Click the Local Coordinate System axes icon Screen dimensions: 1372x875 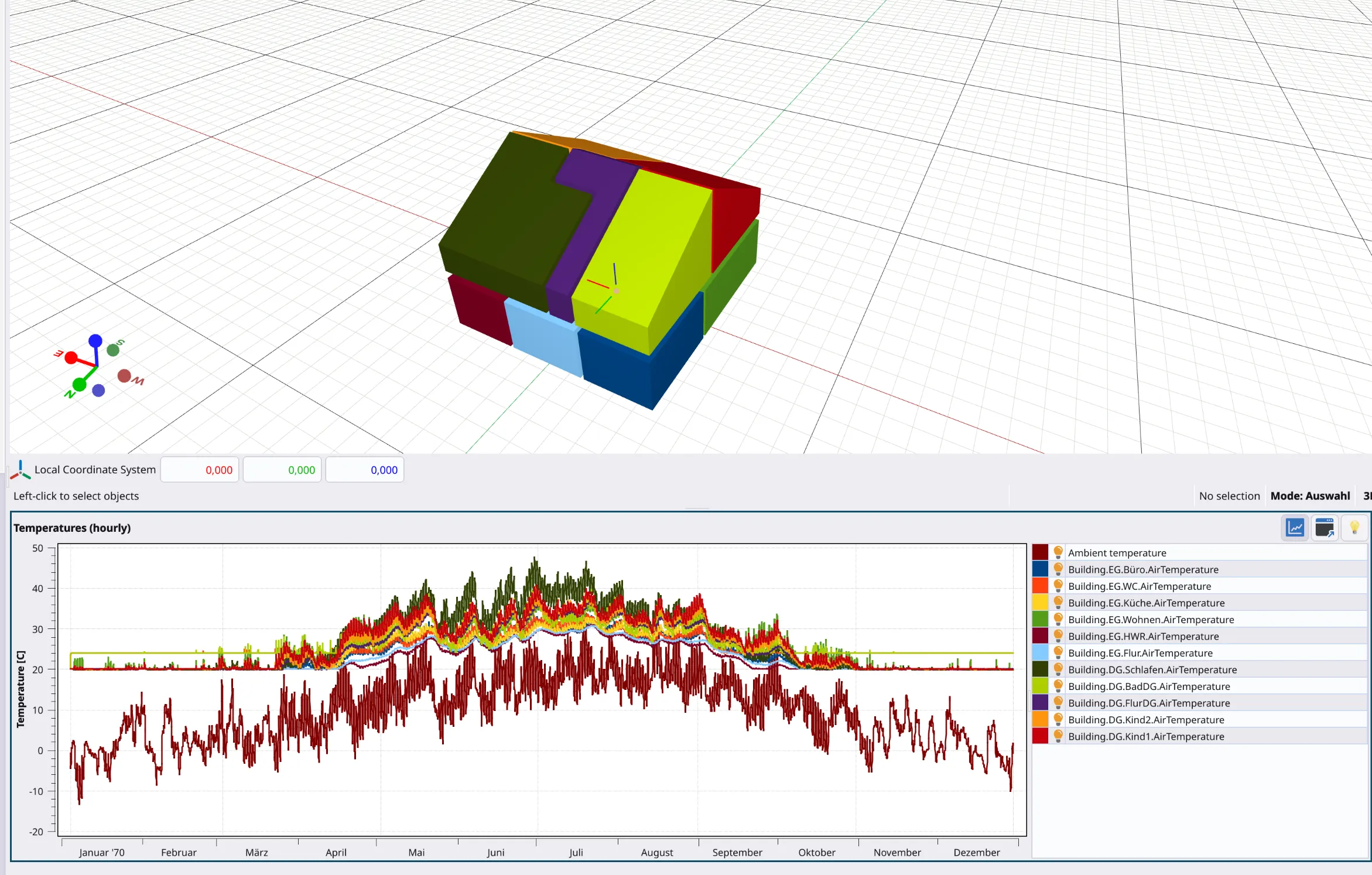pyautogui.click(x=20, y=470)
